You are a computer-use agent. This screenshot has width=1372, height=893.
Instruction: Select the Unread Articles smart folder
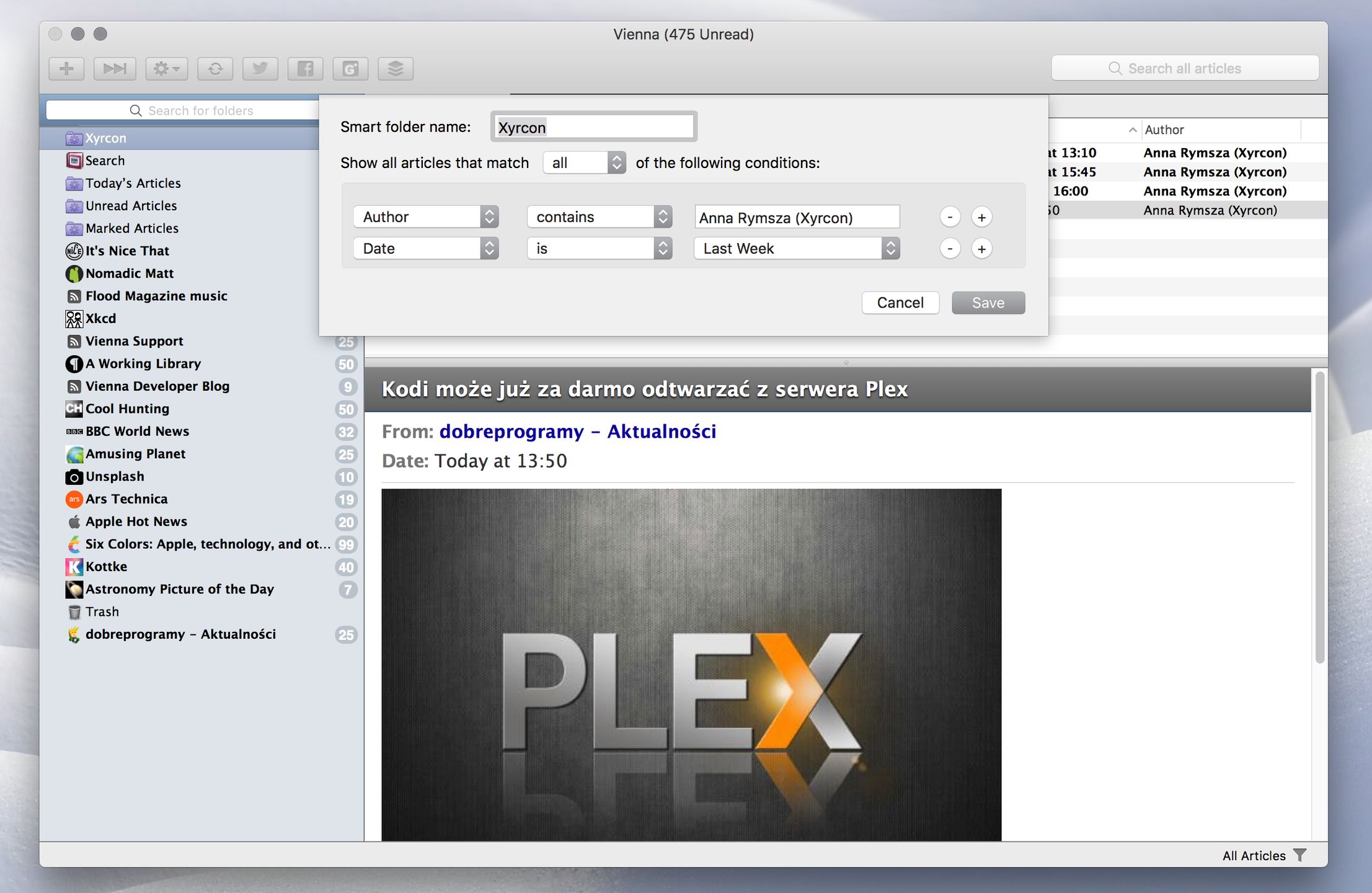coord(131,206)
